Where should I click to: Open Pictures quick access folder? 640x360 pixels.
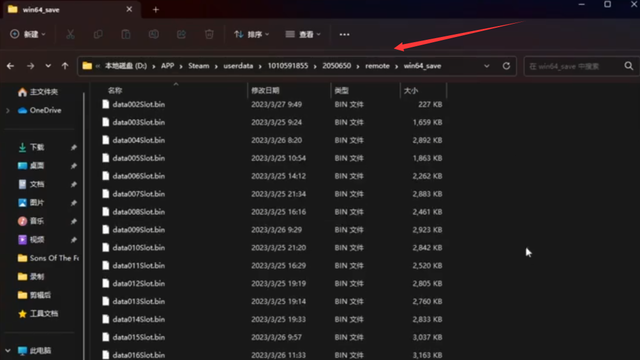31,203
